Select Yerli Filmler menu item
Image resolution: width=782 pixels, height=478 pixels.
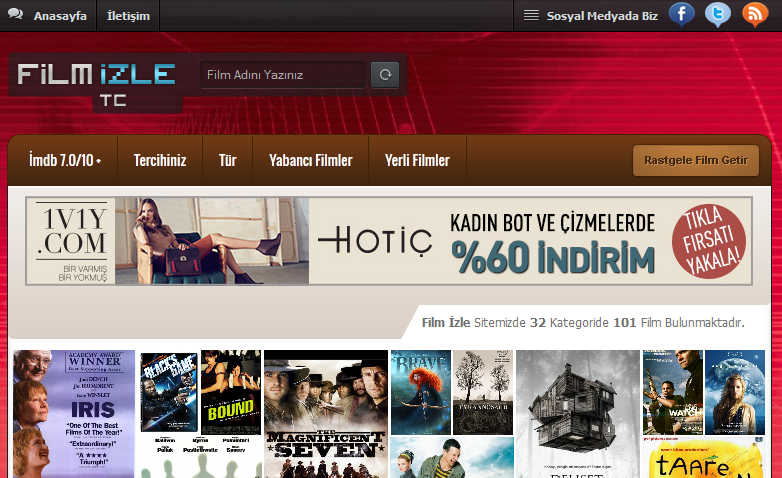tap(417, 160)
